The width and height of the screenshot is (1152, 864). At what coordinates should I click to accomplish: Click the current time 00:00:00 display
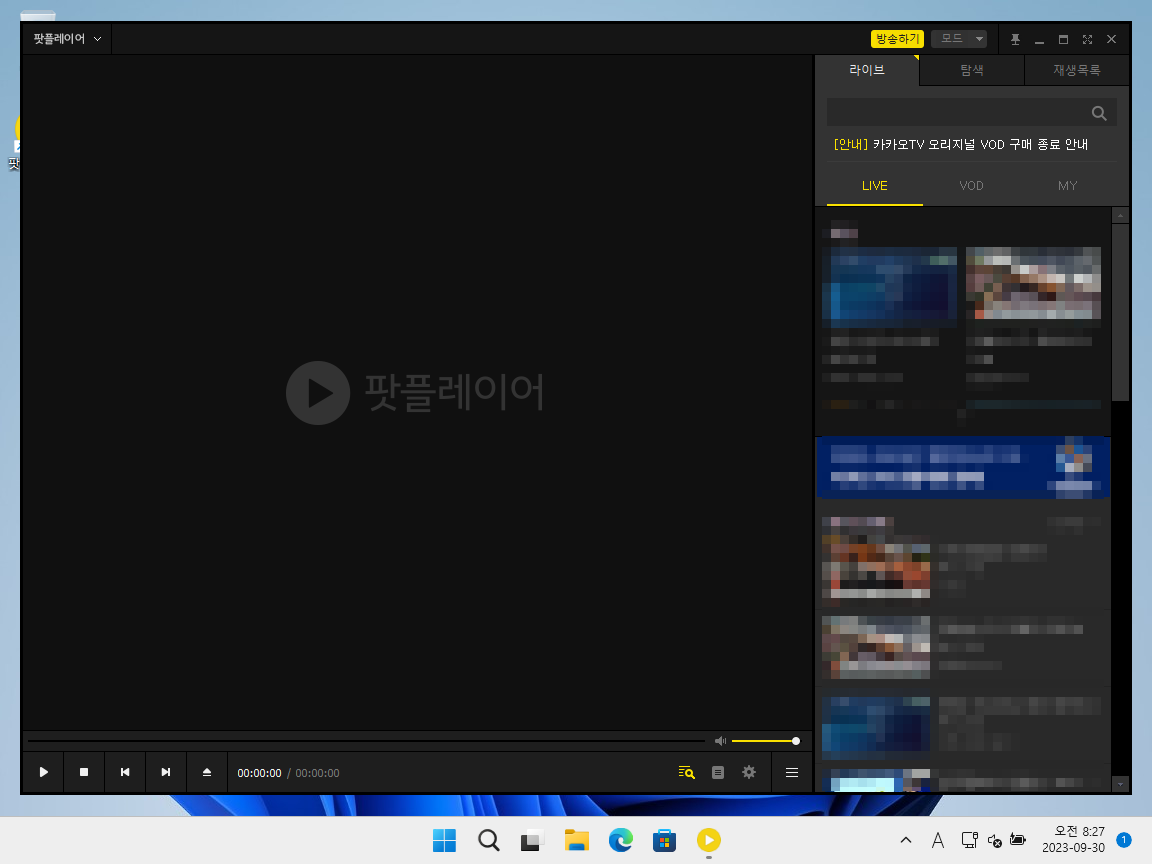pyautogui.click(x=259, y=773)
